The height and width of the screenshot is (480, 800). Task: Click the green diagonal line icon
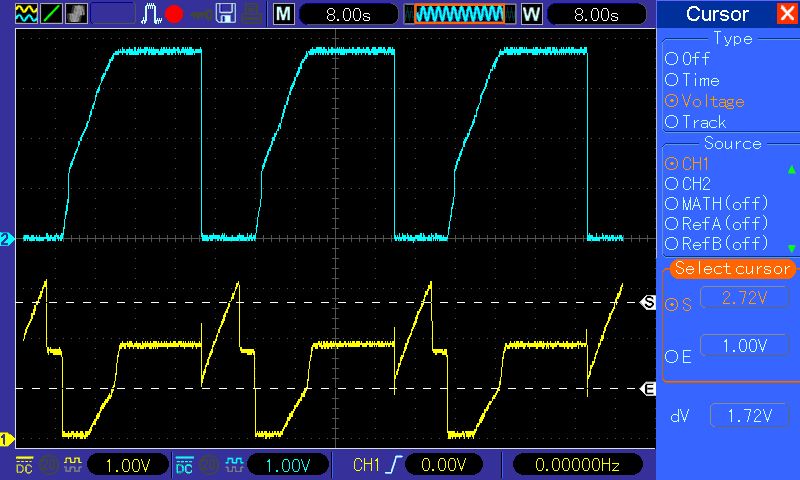click(51, 14)
